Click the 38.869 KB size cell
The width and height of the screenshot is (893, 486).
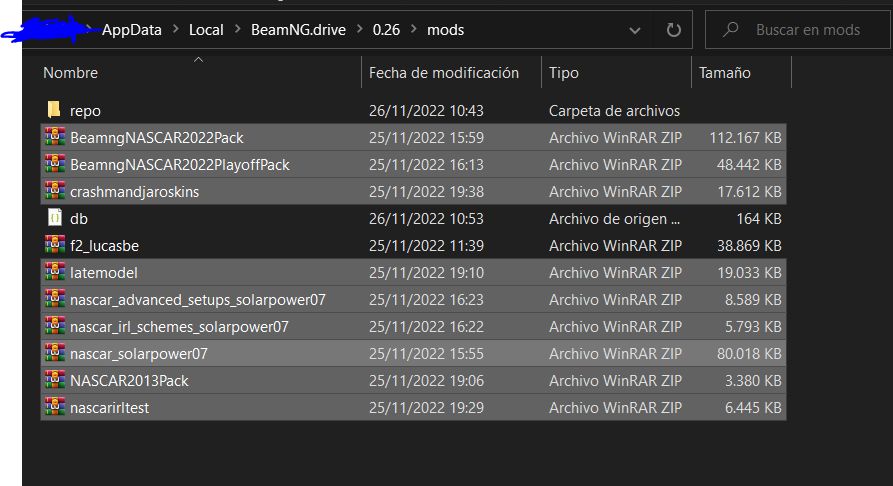point(749,246)
